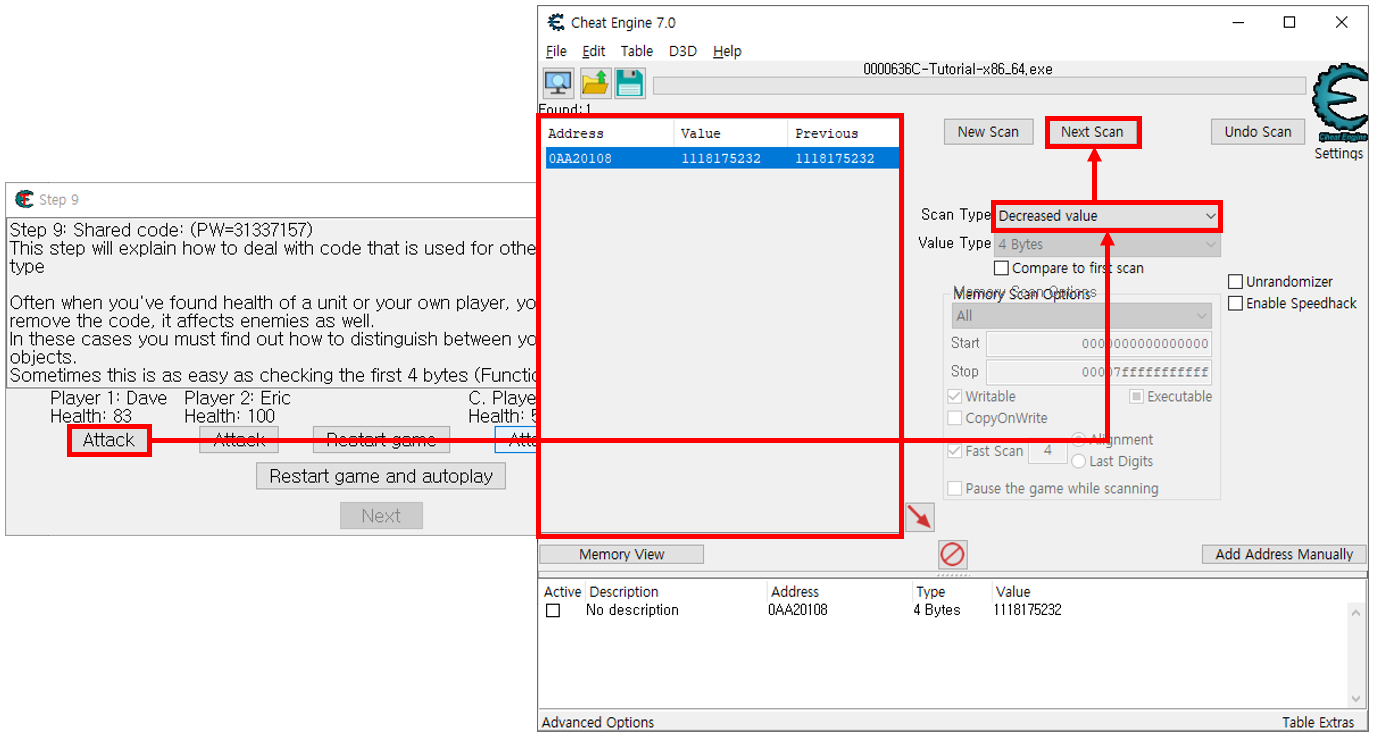Click 4 Bytes type in address table
The height and width of the screenshot is (739, 1375).
point(937,610)
